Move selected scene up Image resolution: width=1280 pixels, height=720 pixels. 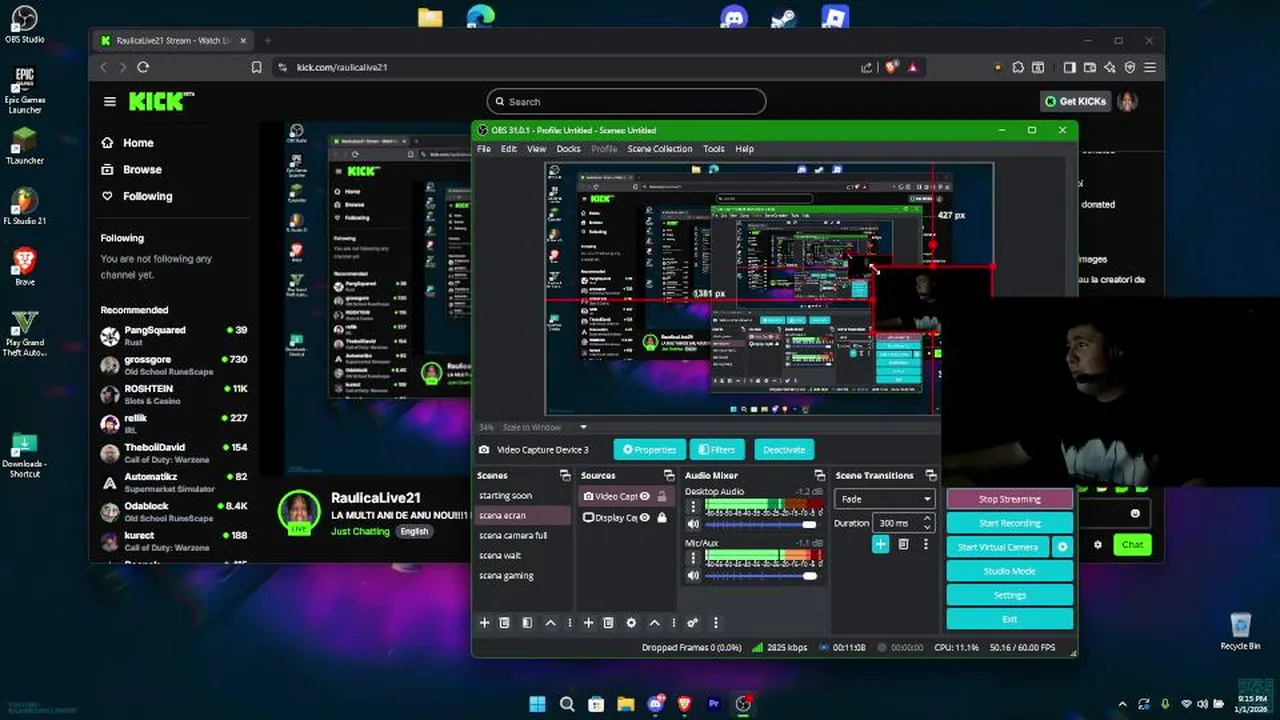coord(550,622)
